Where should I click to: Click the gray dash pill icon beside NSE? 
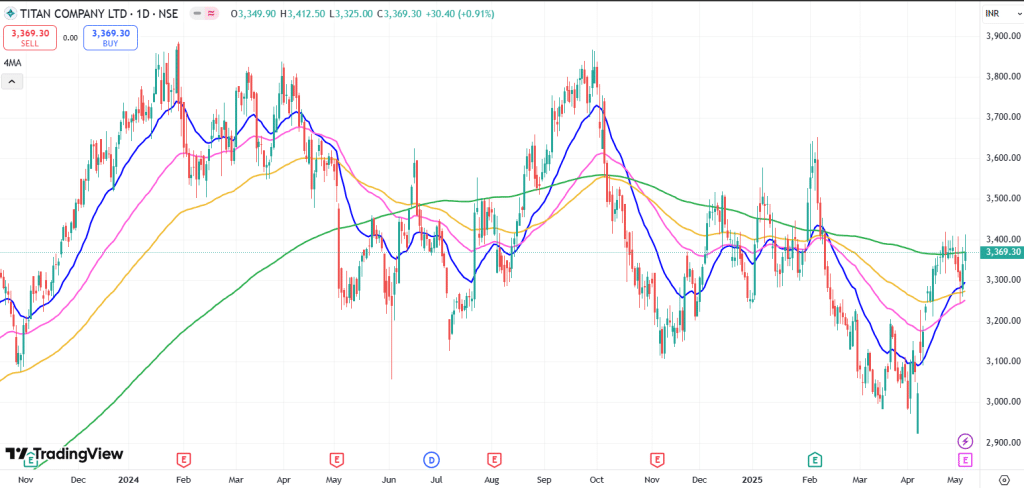click(x=197, y=14)
